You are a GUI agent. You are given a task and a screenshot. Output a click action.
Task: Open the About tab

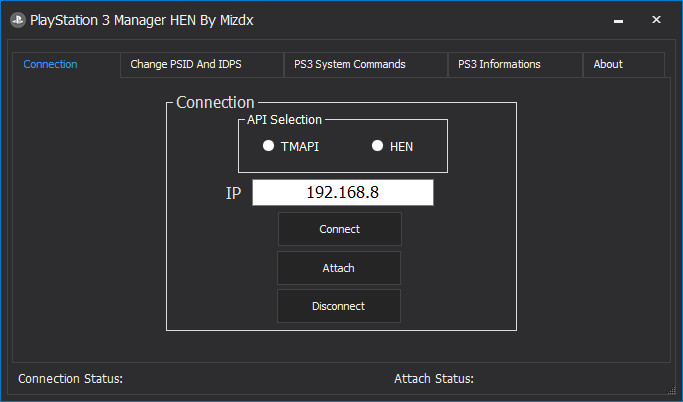624,64
